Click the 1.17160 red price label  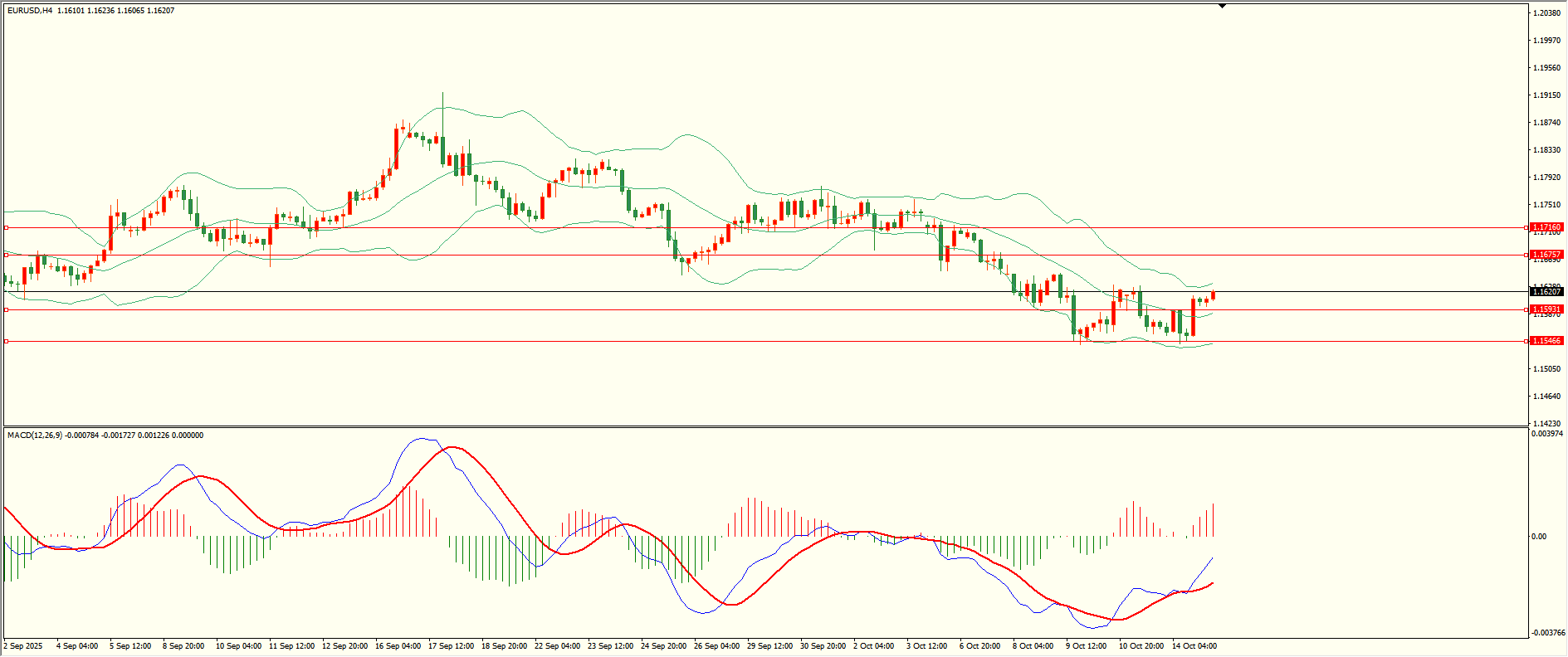[1546, 227]
